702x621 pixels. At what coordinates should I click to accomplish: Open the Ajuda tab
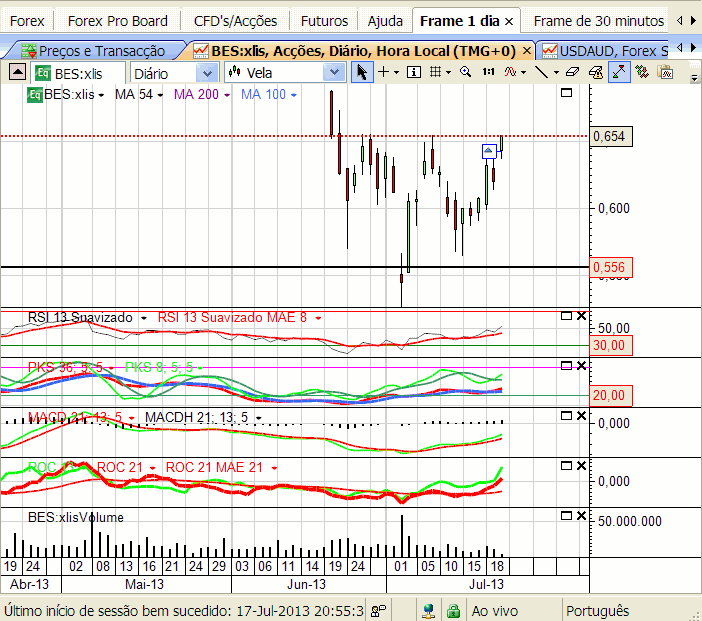[x=385, y=21]
